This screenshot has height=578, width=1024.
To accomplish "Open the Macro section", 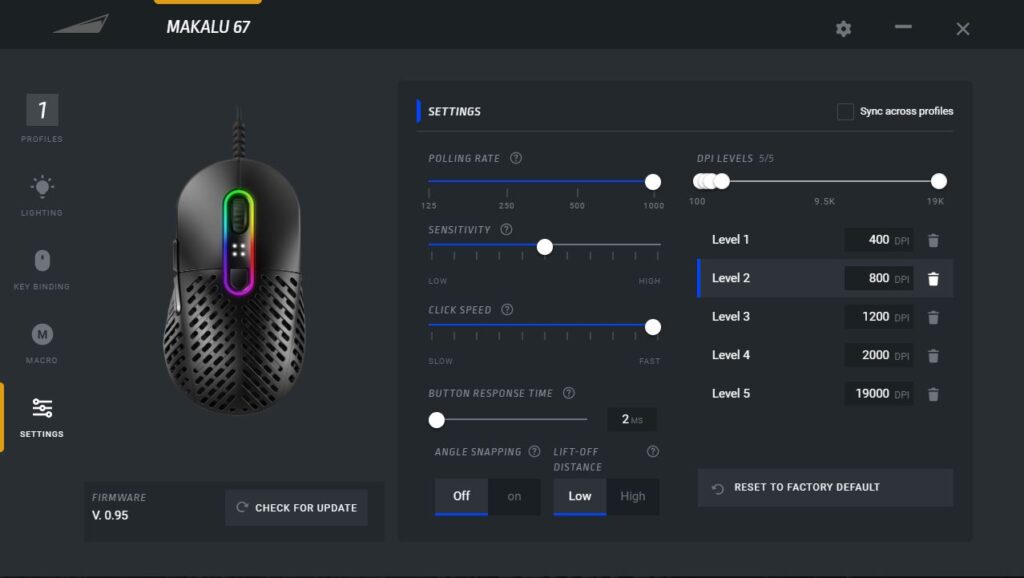I will (42, 342).
